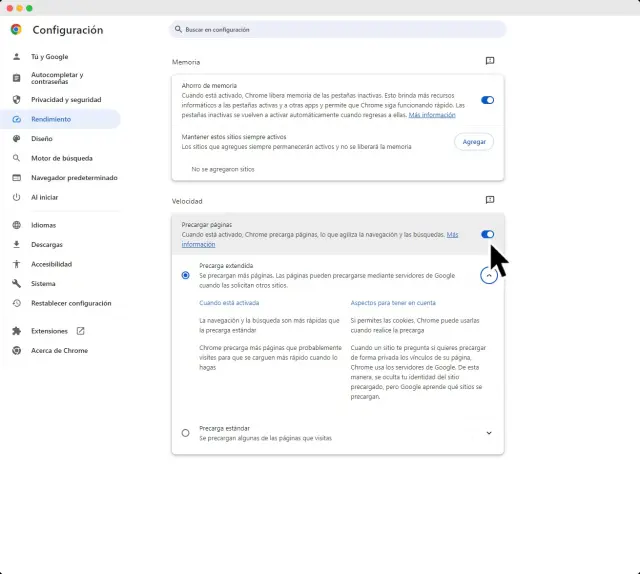Click the search magnifier icon in settings
This screenshot has height=574, width=640.
coord(178,30)
